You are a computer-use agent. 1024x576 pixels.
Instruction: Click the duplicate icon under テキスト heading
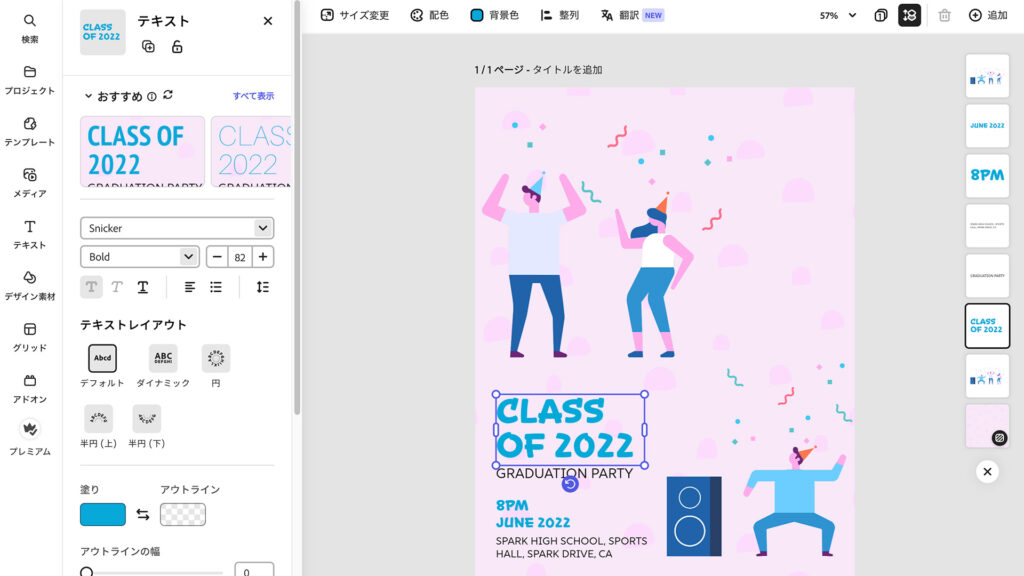148,47
